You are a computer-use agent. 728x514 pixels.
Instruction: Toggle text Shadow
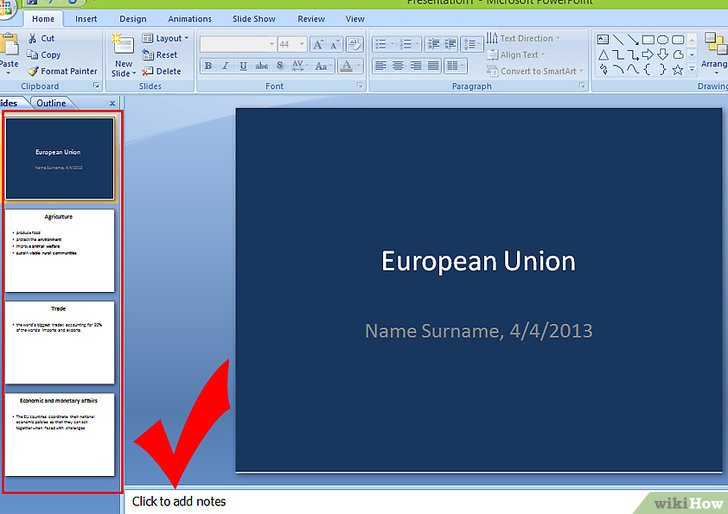[x=280, y=66]
